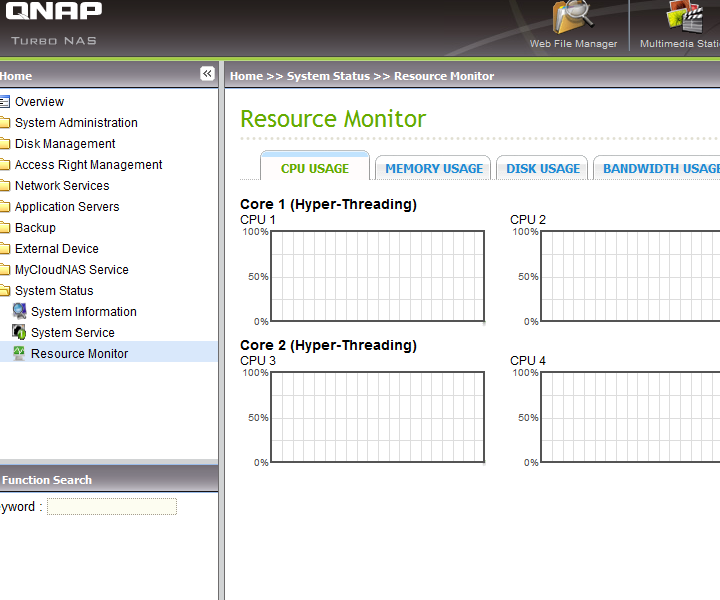Click the System Information icon
The image size is (720, 600).
click(x=19, y=311)
